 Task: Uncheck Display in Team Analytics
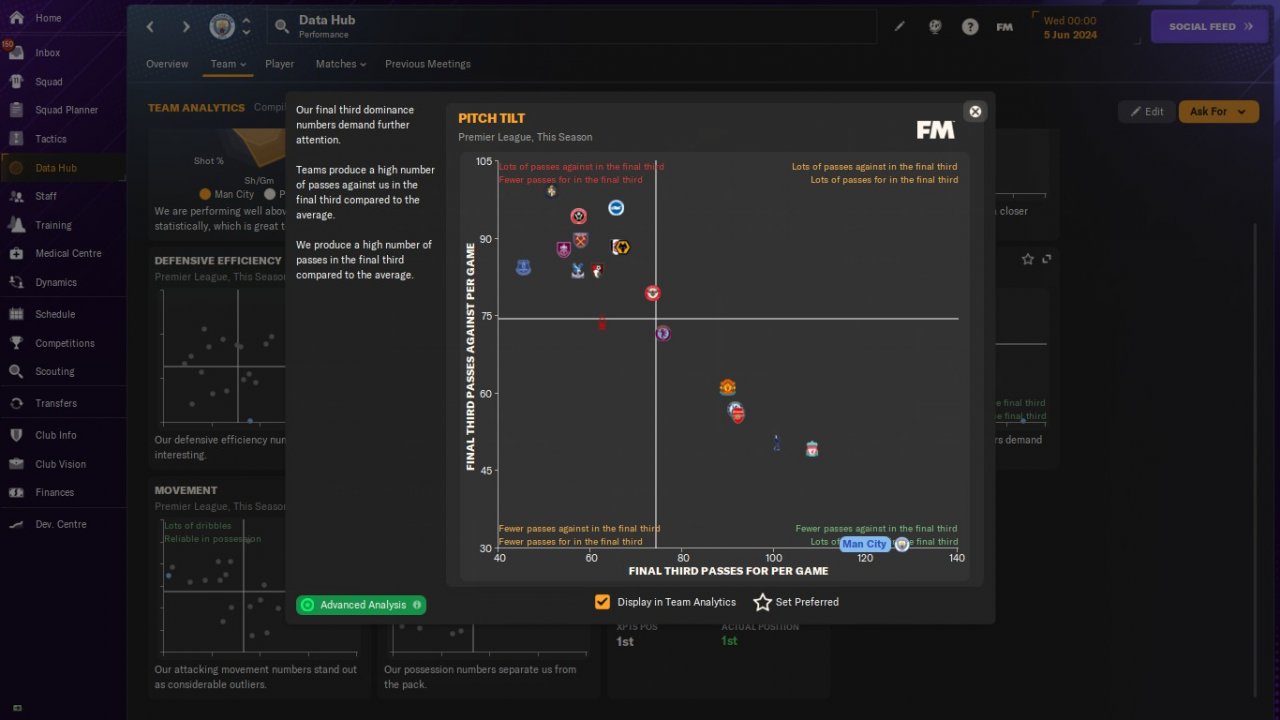[x=602, y=602]
